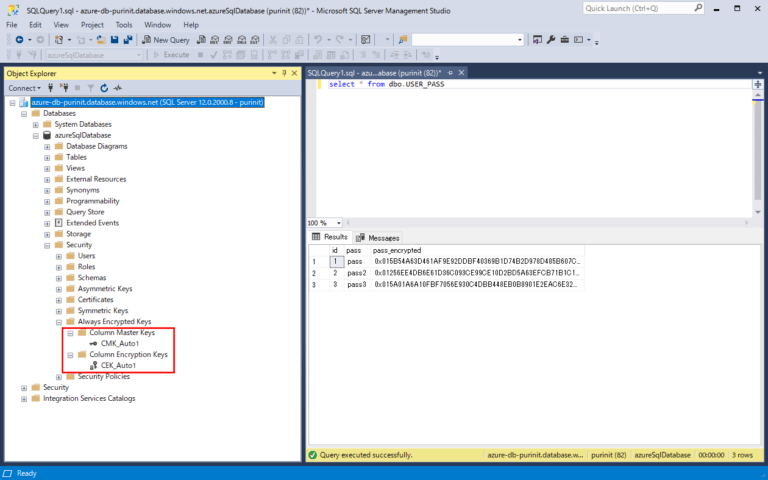Viewport: 768px width, 480px height.
Task: Click the Solution Explorer window icon
Action: 537,40
